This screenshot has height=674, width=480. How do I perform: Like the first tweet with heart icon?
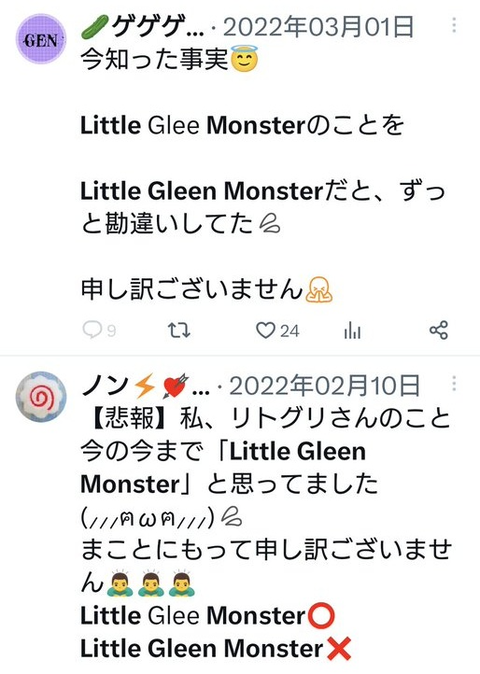coord(265,331)
